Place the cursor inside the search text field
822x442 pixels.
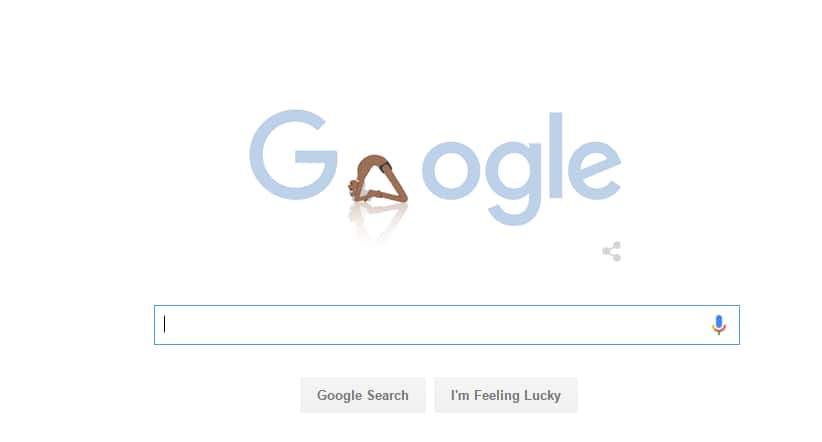click(x=447, y=325)
